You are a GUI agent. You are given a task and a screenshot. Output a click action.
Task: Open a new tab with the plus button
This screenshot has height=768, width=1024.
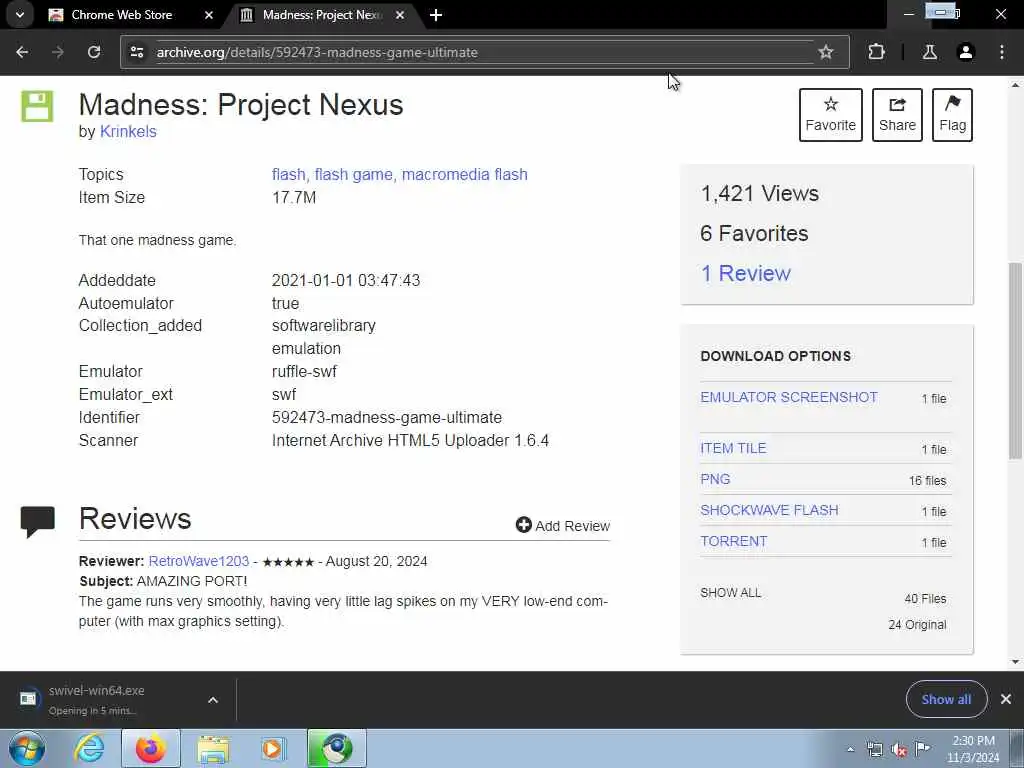click(x=436, y=14)
